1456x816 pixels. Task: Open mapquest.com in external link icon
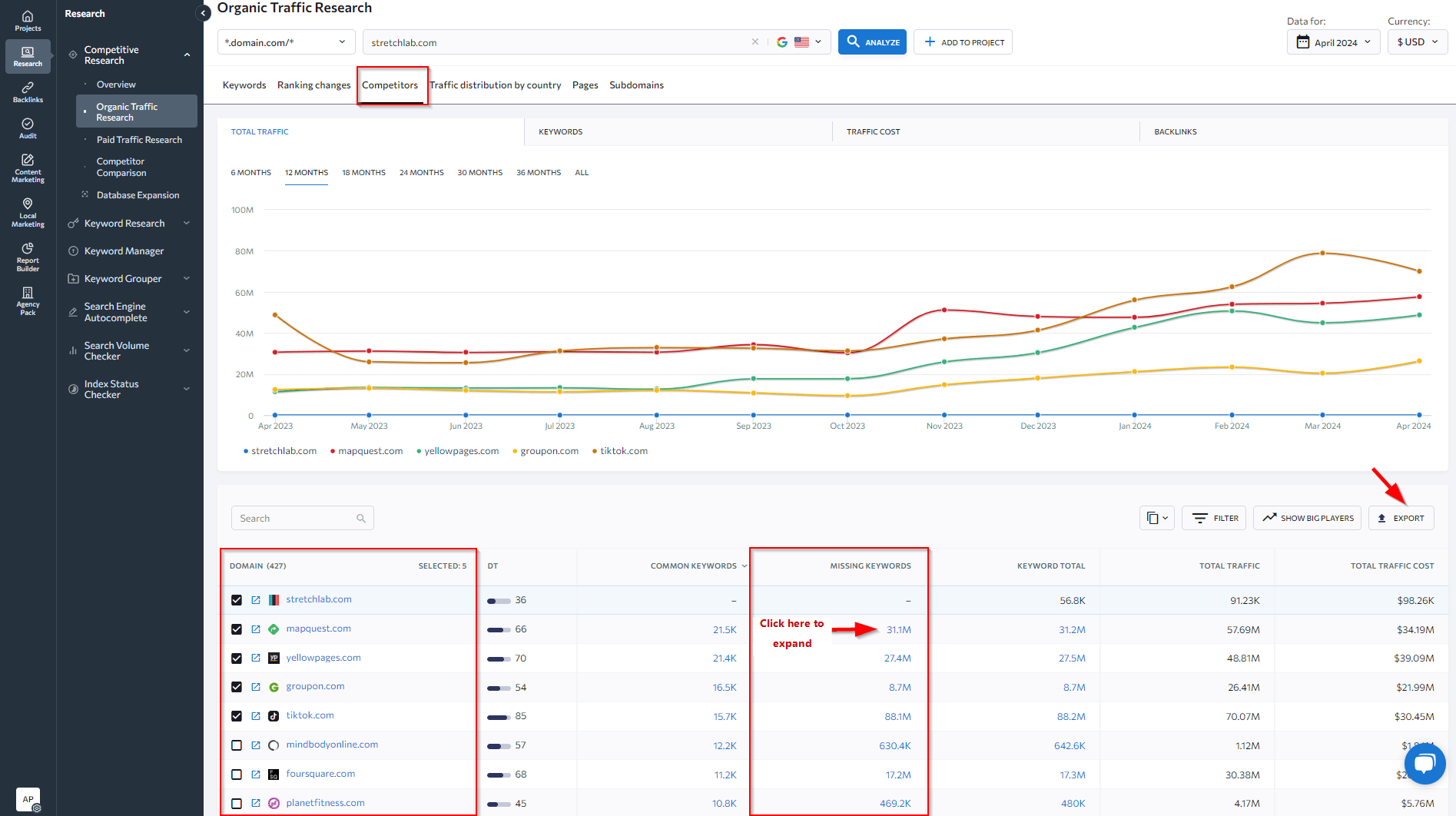pos(256,629)
